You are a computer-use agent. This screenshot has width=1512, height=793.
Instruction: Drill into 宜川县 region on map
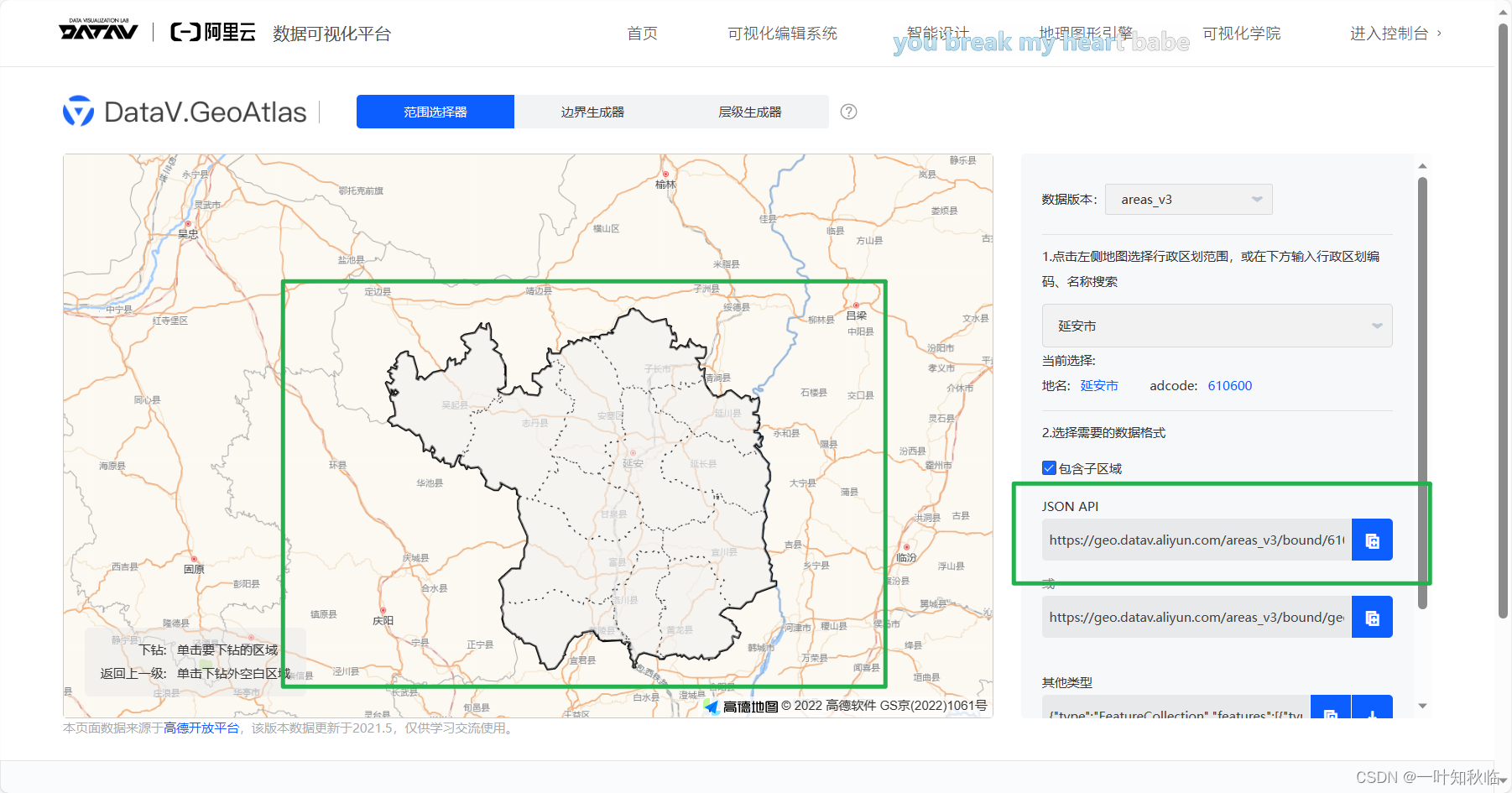[724, 552]
